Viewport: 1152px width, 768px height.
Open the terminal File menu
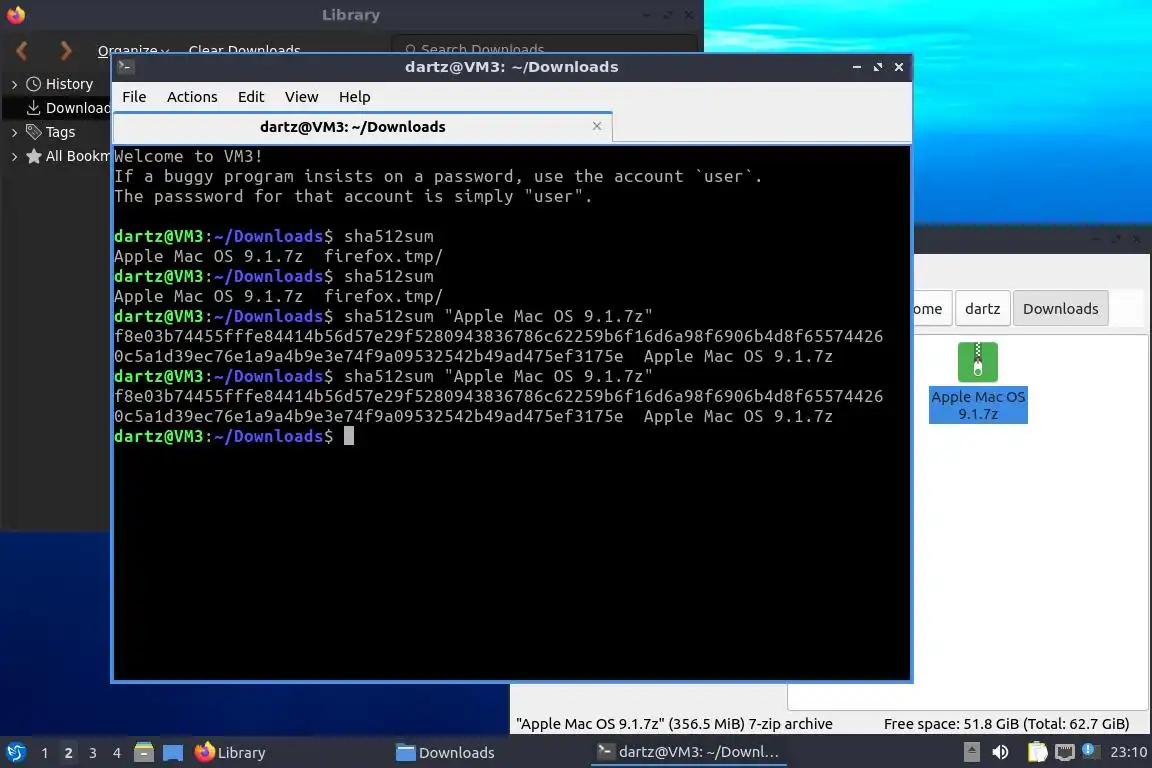point(134,97)
